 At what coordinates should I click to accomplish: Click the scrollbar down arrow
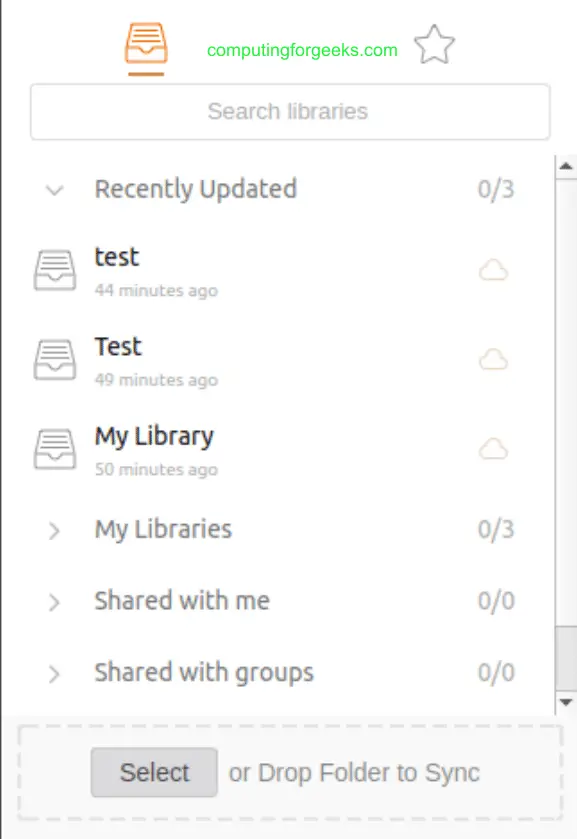pos(566,702)
